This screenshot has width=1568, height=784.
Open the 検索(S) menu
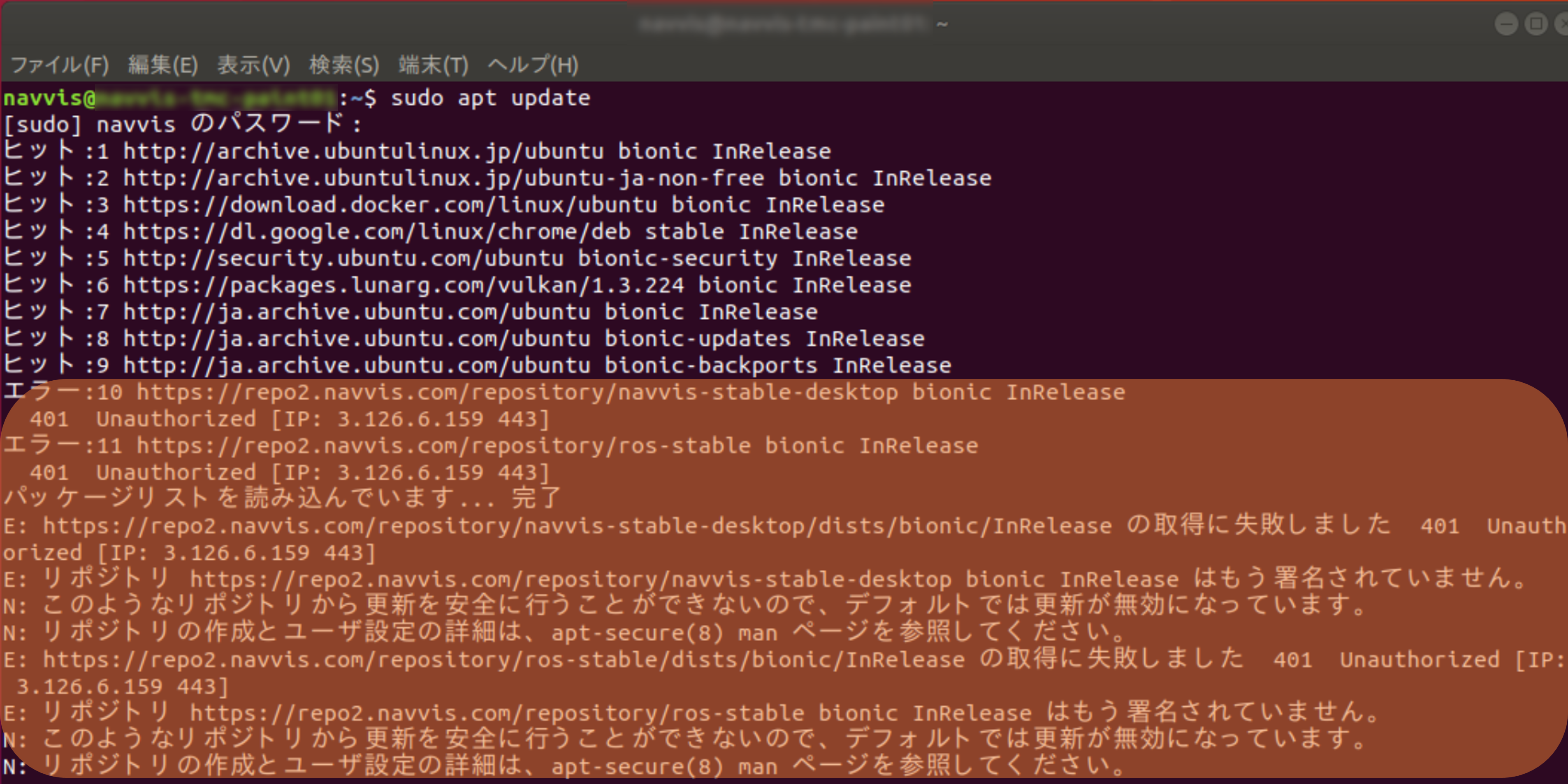344,65
